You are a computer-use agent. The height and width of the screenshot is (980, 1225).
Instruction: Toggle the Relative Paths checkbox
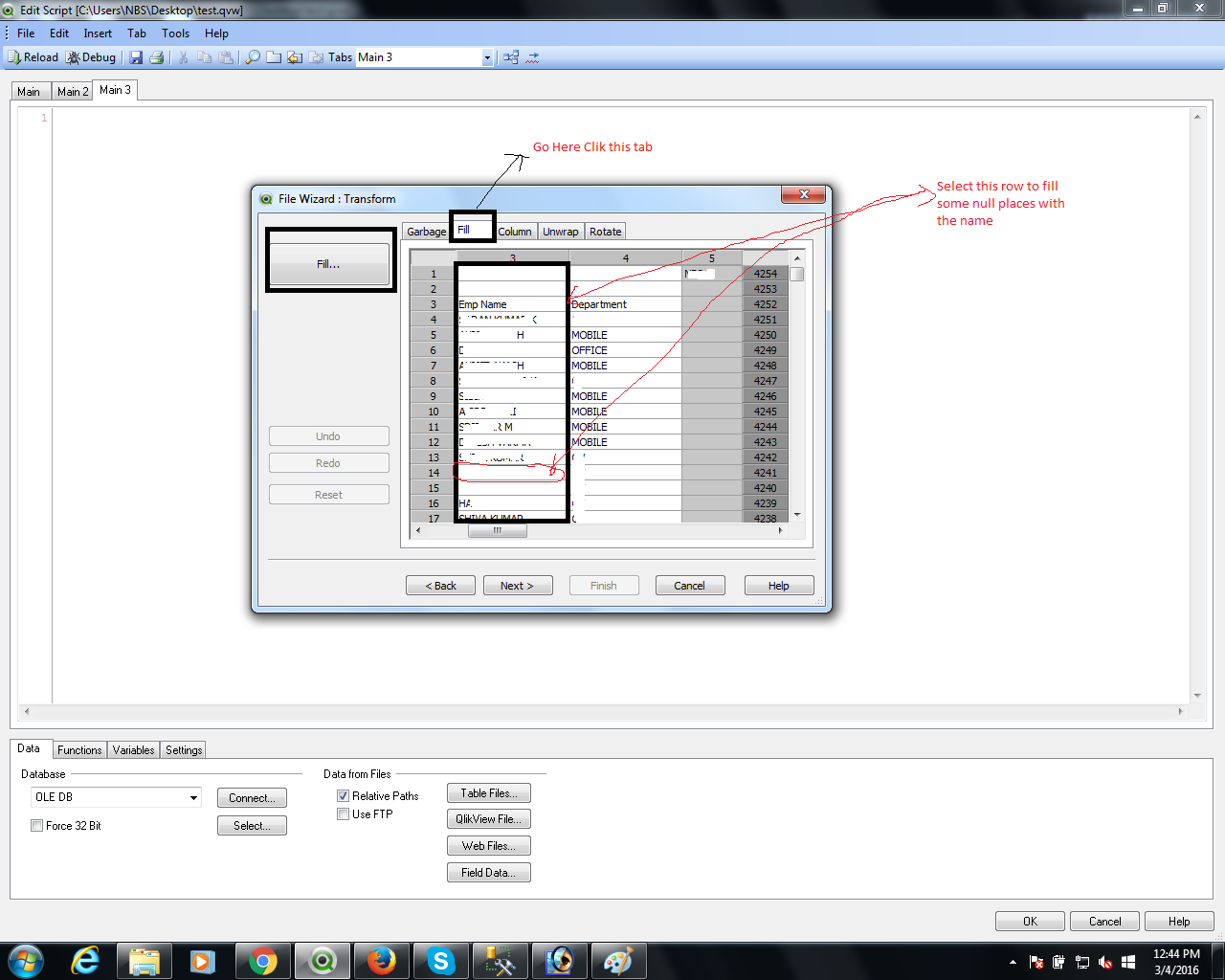tap(343, 796)
